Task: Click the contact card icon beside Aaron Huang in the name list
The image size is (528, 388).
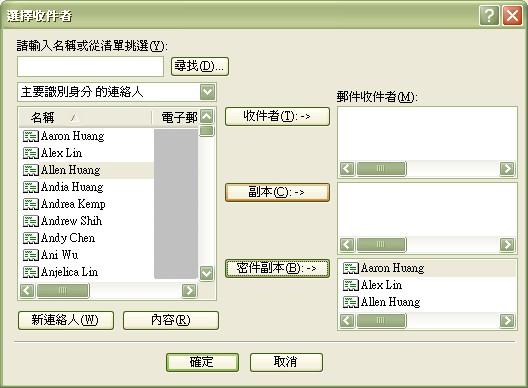Action: [x=31, y=136]
